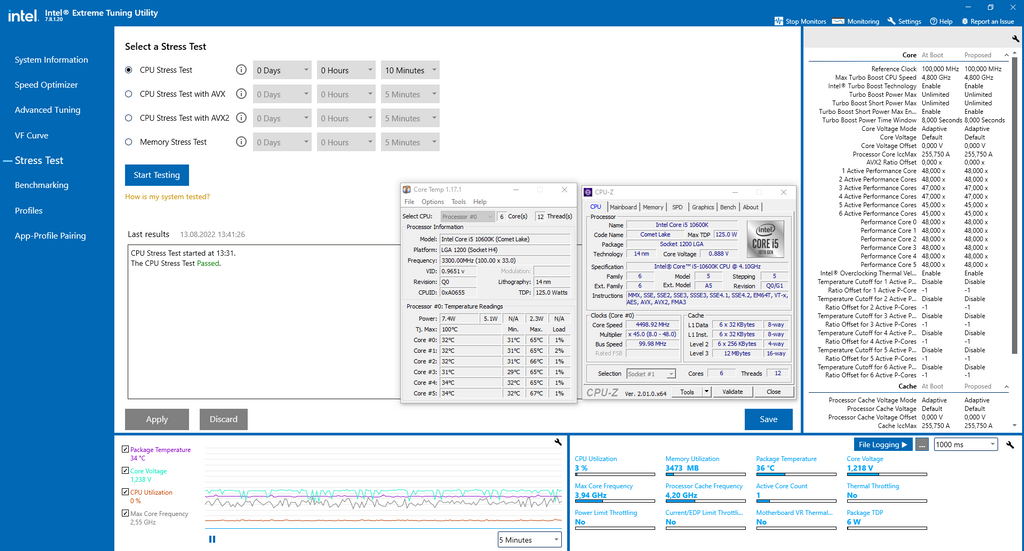
Task: Click Validate button in CPU-Z
Action: point(732,392)
